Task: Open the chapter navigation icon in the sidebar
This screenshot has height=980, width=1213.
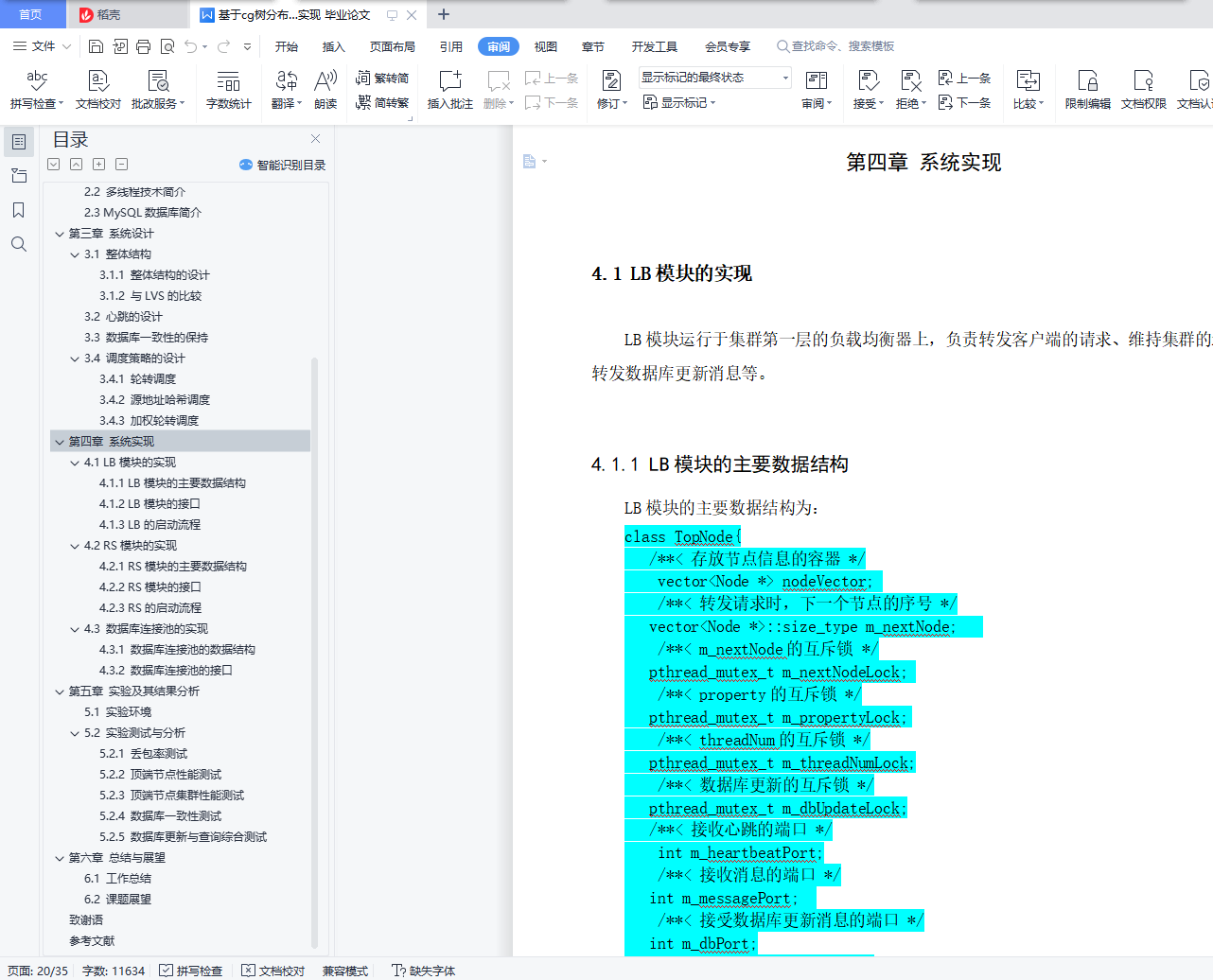Action: [x=19, y=176]
